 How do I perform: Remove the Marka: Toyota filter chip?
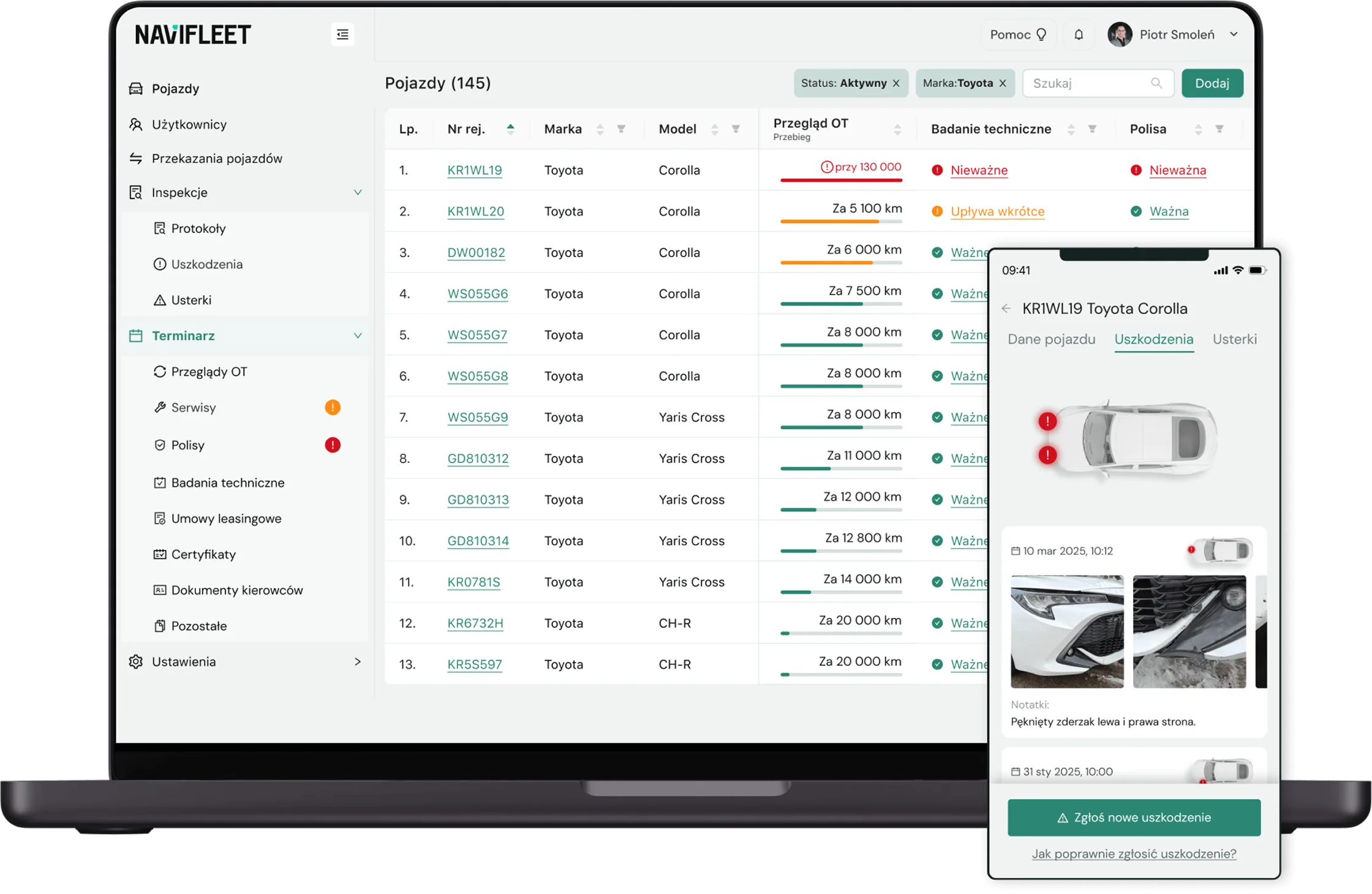pyautogui.click(x=1003, y=83)
